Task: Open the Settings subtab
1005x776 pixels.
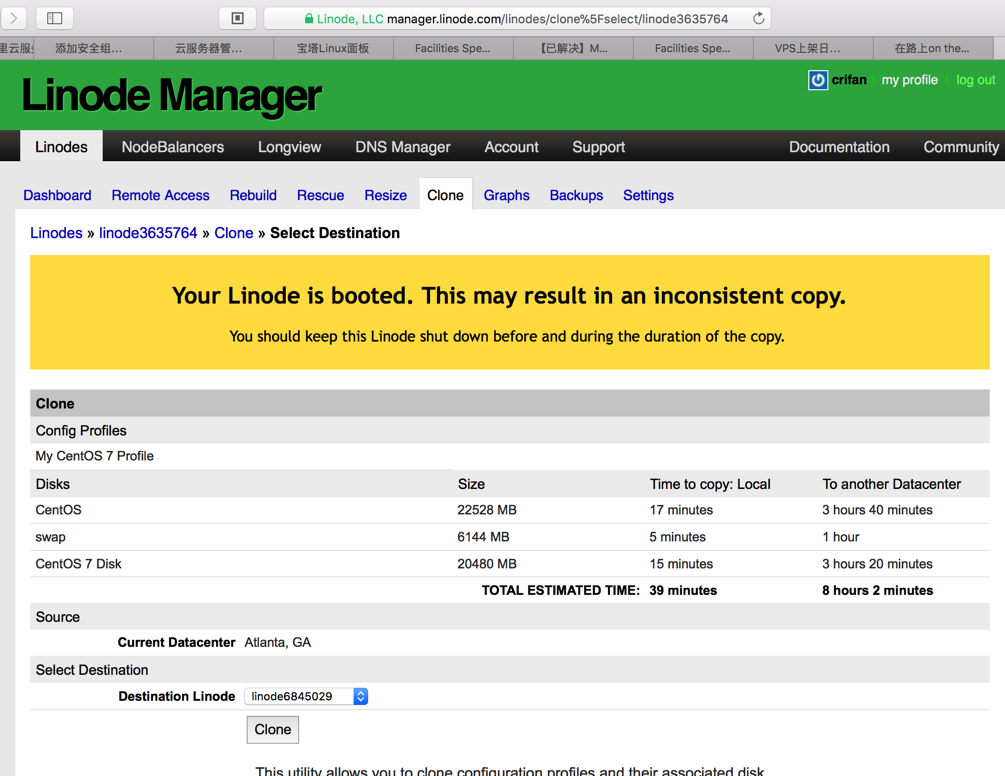Action: (648, 195)
